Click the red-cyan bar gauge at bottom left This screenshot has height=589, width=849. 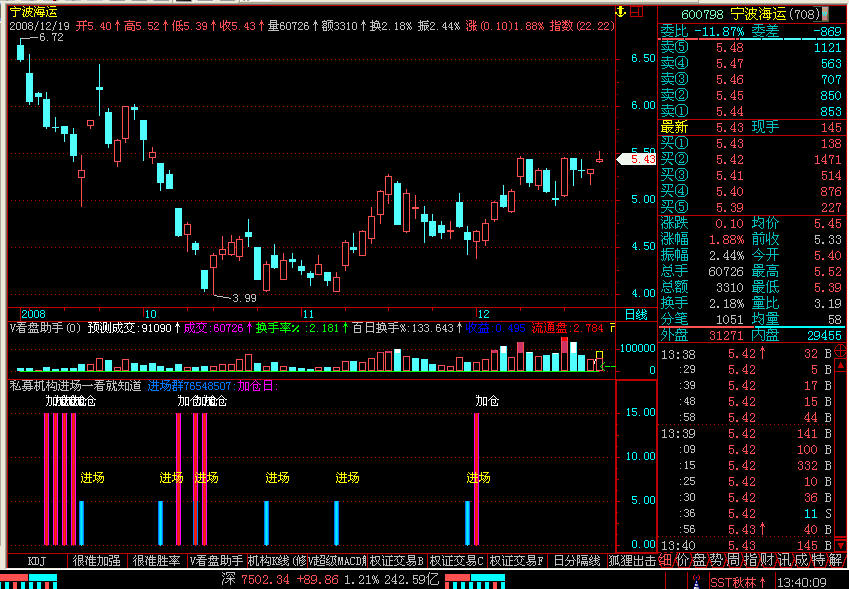(x=29, y=581)
